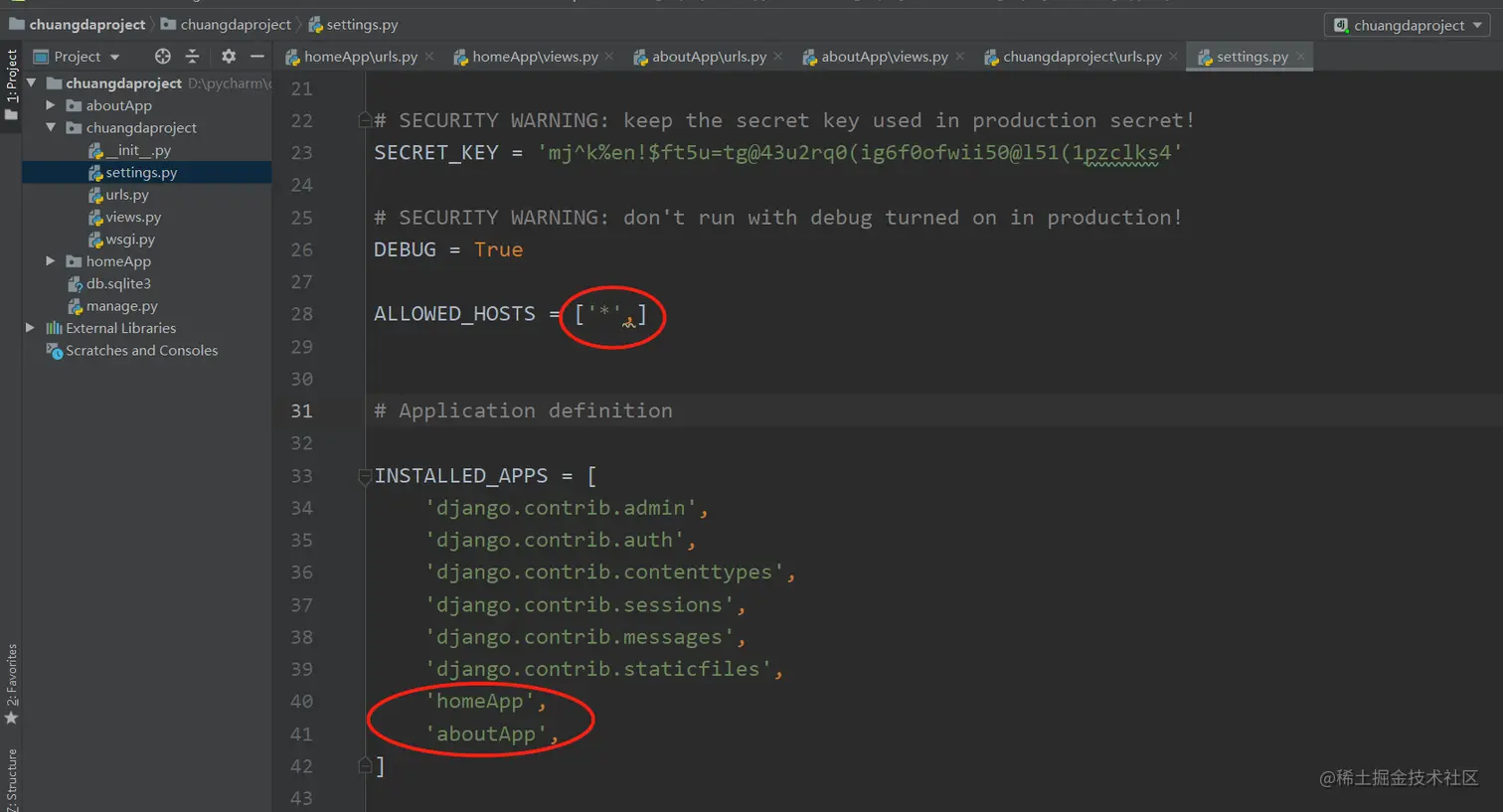The image size is (1503, 812).
Task: Click the locate current file crosshair icon
Action: click(x=163, y=57)
